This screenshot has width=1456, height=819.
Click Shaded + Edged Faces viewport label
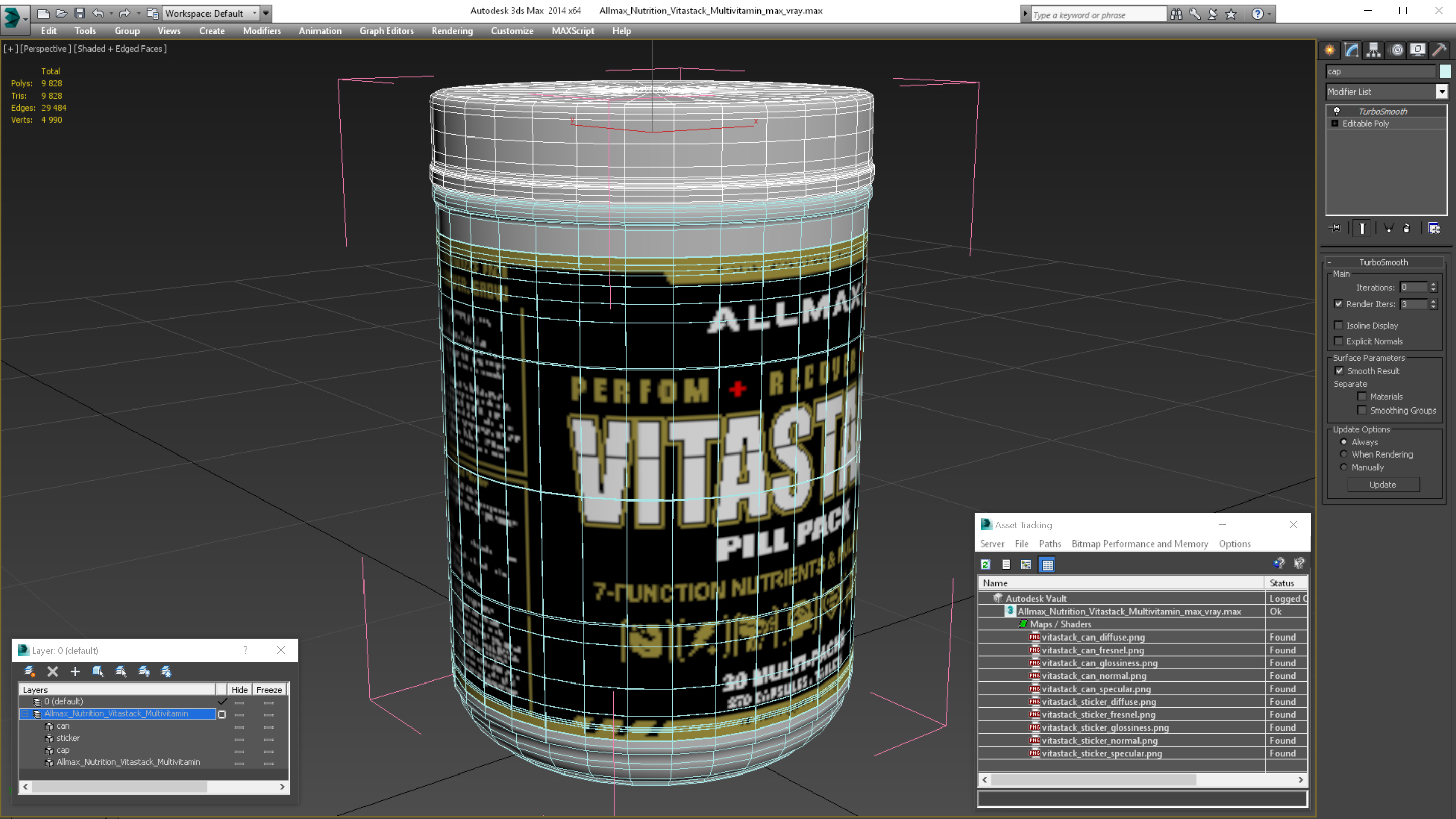click(x=120, y=49)
